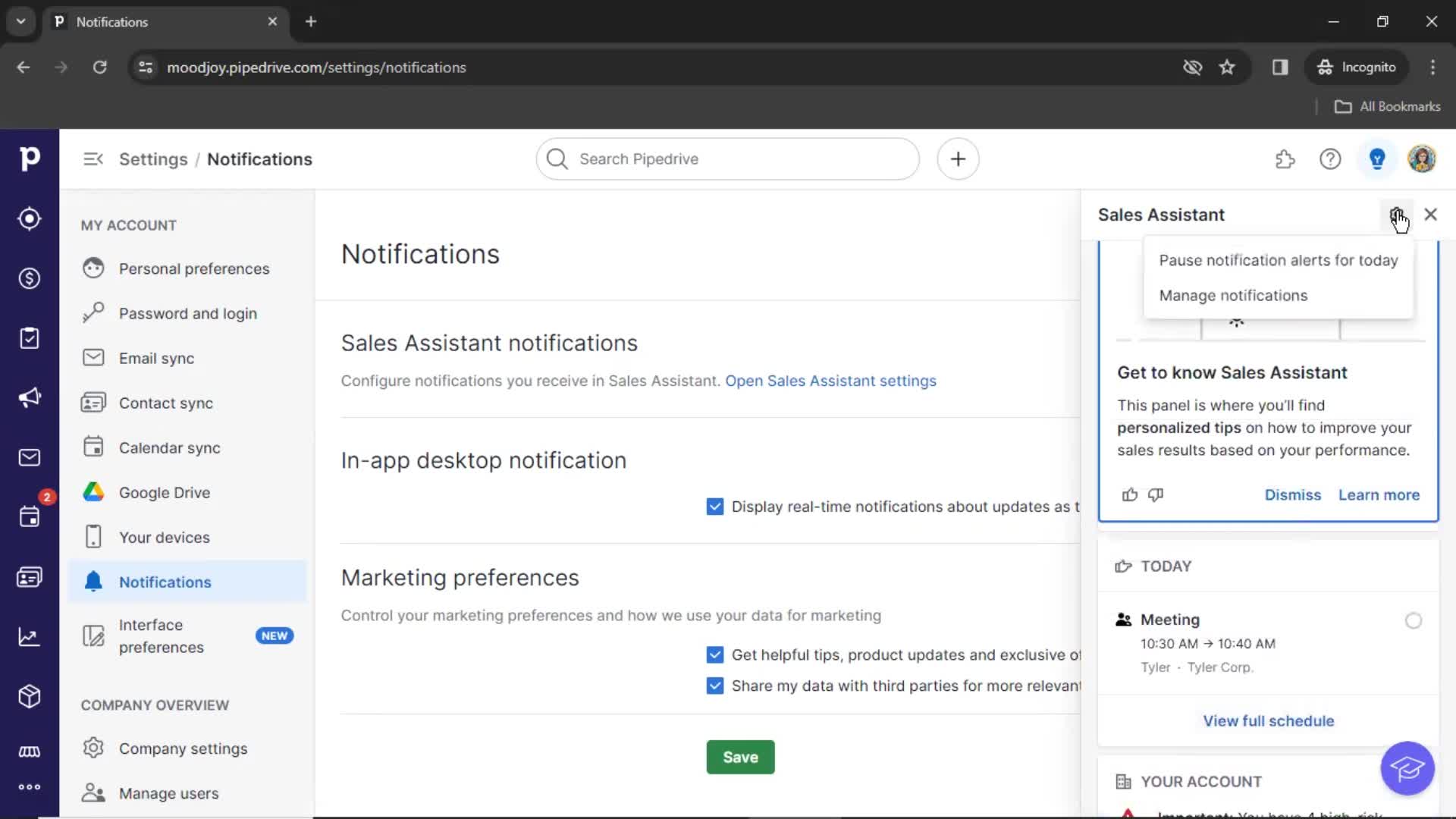Select Manage notifications menu item
Viewport: 1456px width, 819px height.
[x=1234, y=295]
